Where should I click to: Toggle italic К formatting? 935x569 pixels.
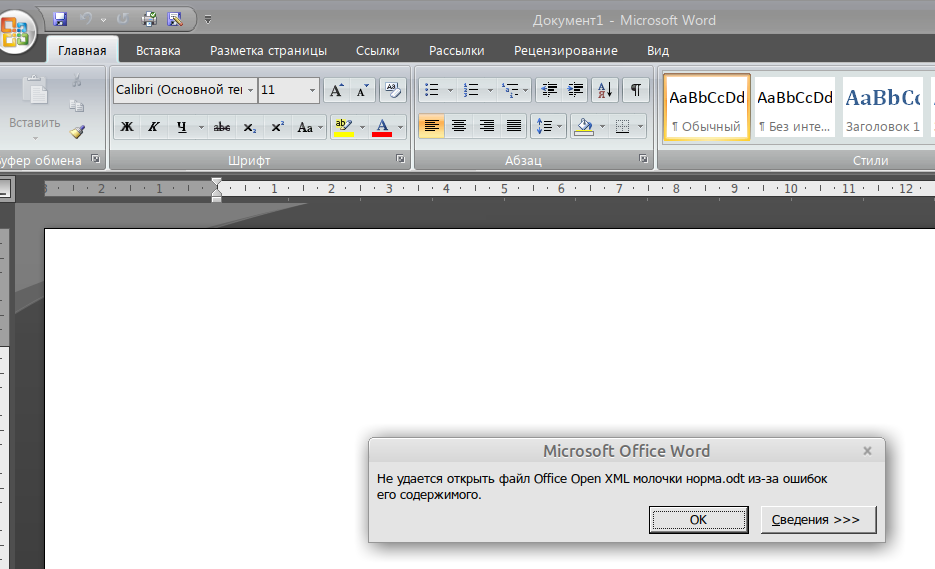pos(153,126)
